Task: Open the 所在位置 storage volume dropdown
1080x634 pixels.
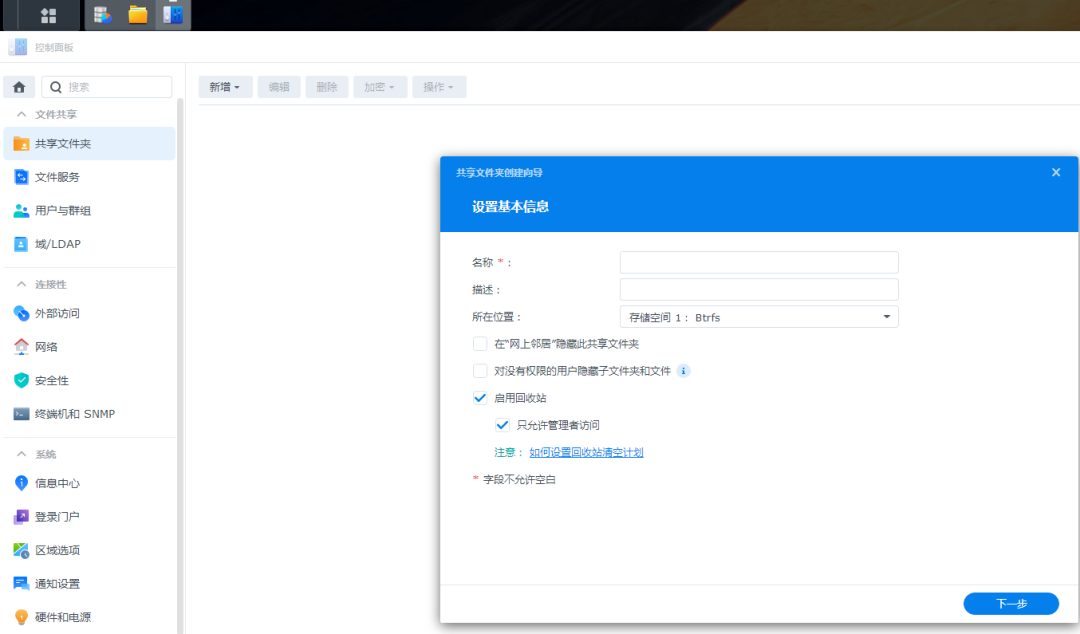Action: pyautogui.click(x=759, y=317)
